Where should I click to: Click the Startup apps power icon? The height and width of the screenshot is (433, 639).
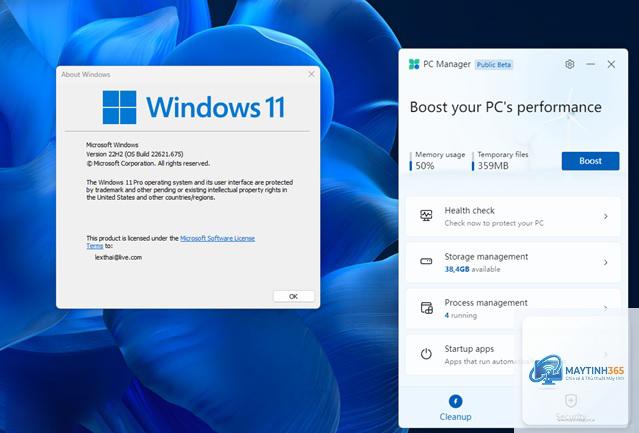click(x=426, y=354)
